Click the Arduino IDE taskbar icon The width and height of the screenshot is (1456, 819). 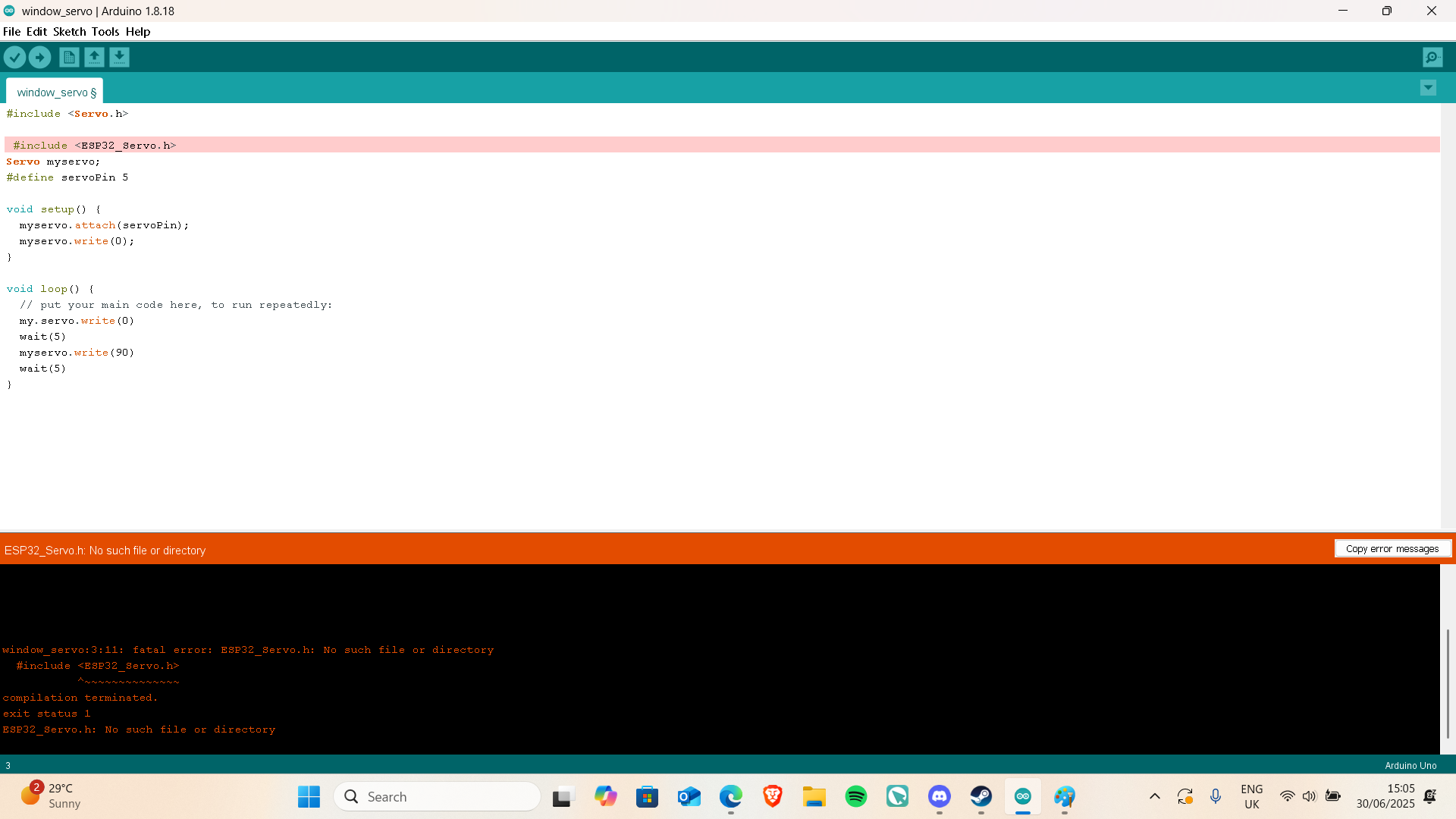pos(1022,796)
